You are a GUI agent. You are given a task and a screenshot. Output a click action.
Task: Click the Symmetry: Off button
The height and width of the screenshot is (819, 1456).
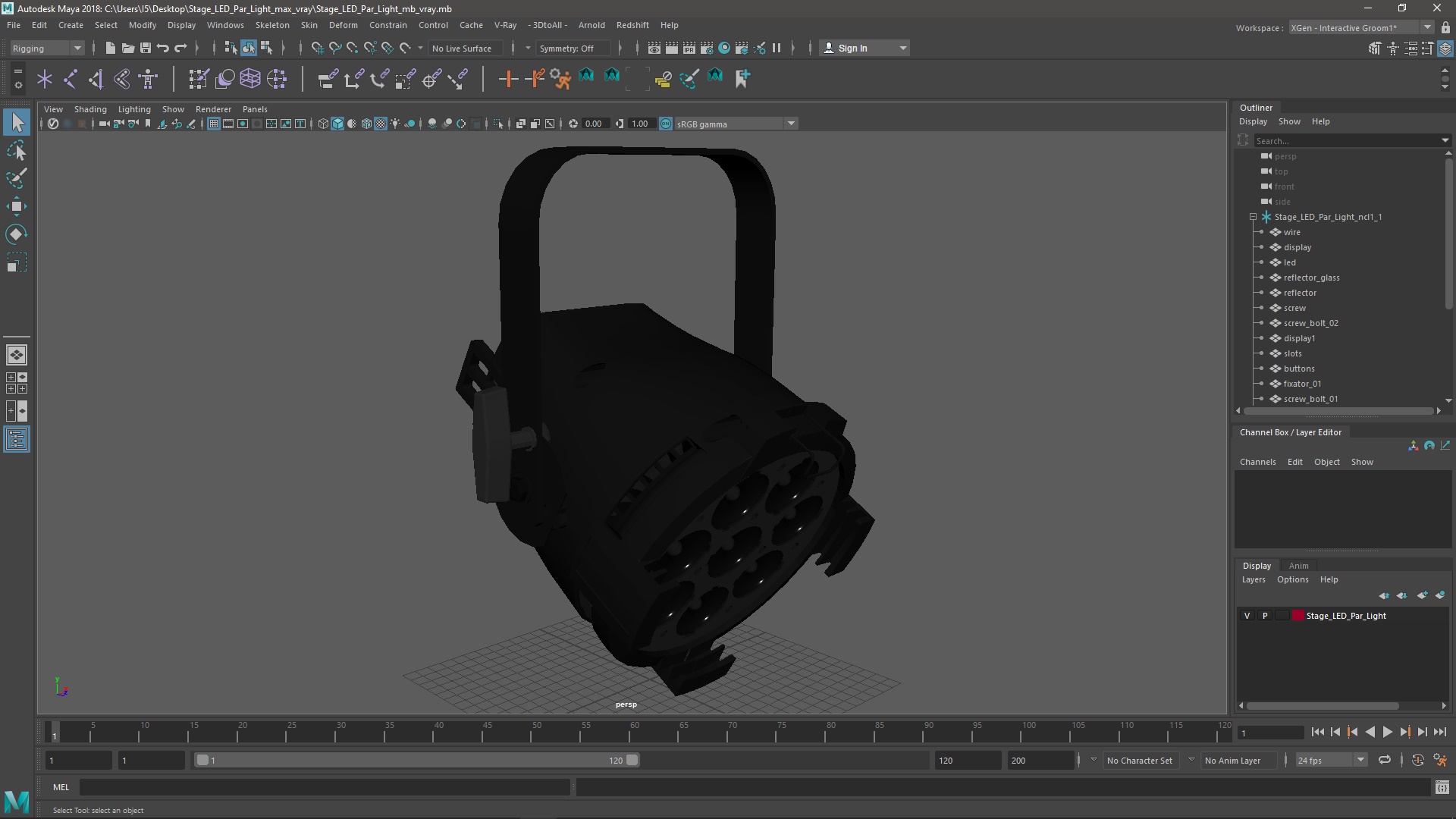[x=573, y=48]
